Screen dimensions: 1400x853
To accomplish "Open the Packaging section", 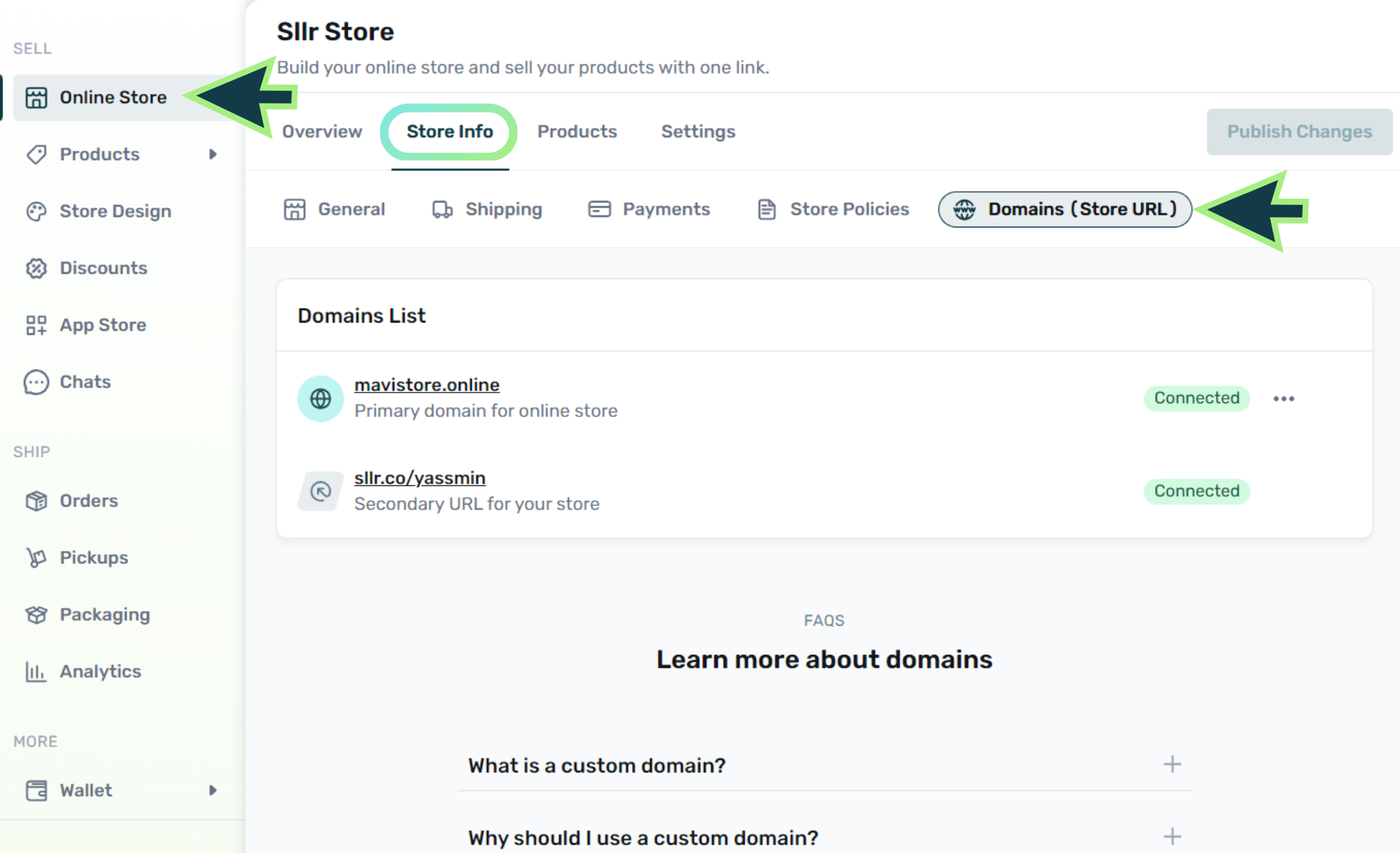I will 104,614.
